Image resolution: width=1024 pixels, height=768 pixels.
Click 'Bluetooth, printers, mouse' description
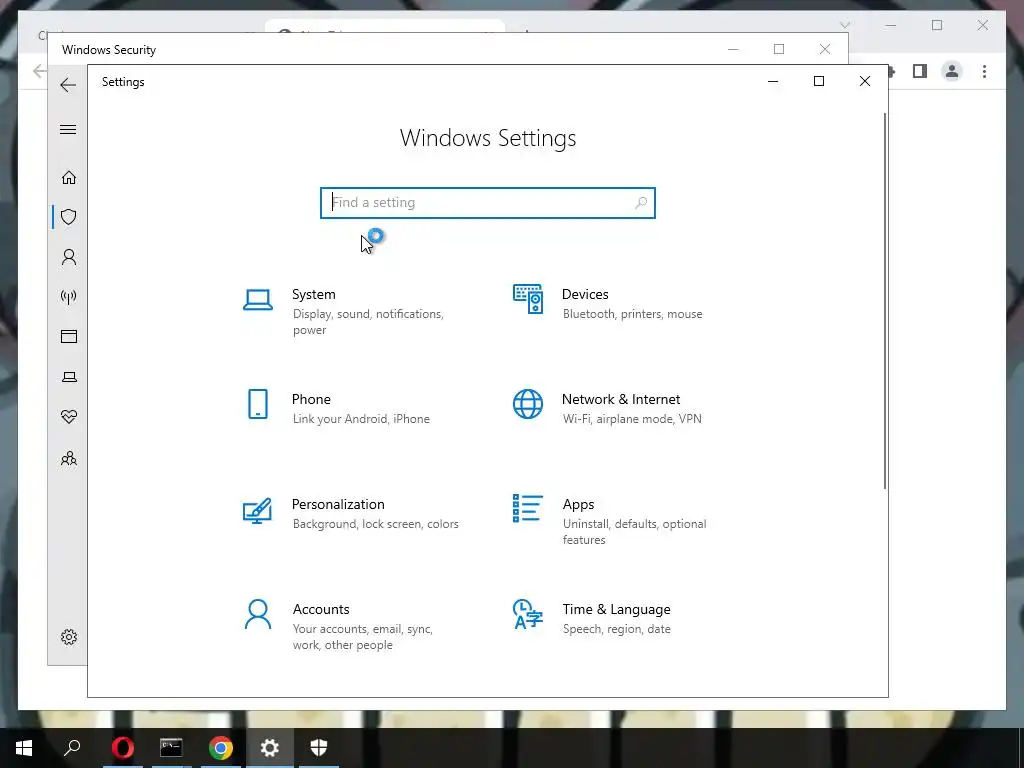(x=633, y=314)
